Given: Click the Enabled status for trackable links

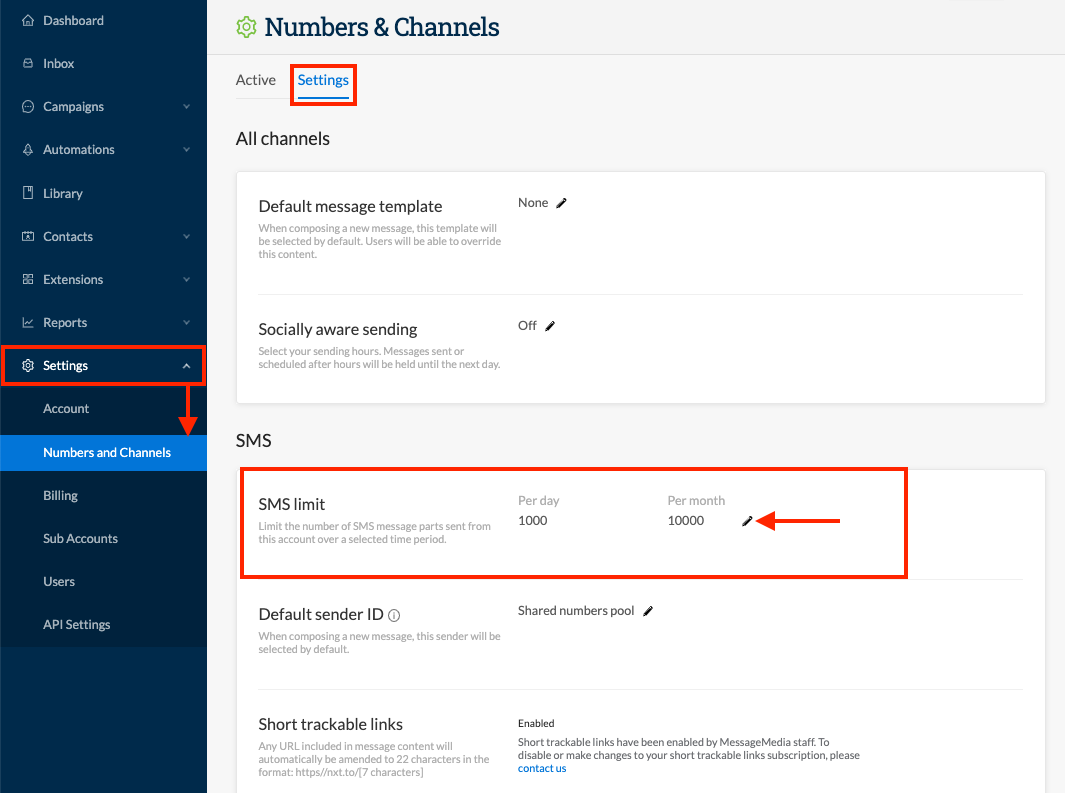Looking at the screenshot, I should pos(536,724).
